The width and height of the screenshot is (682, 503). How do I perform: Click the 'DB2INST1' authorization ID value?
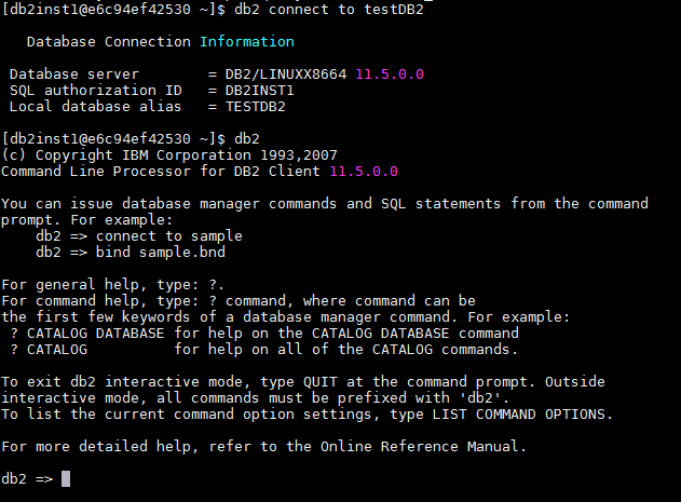[251, 90]
